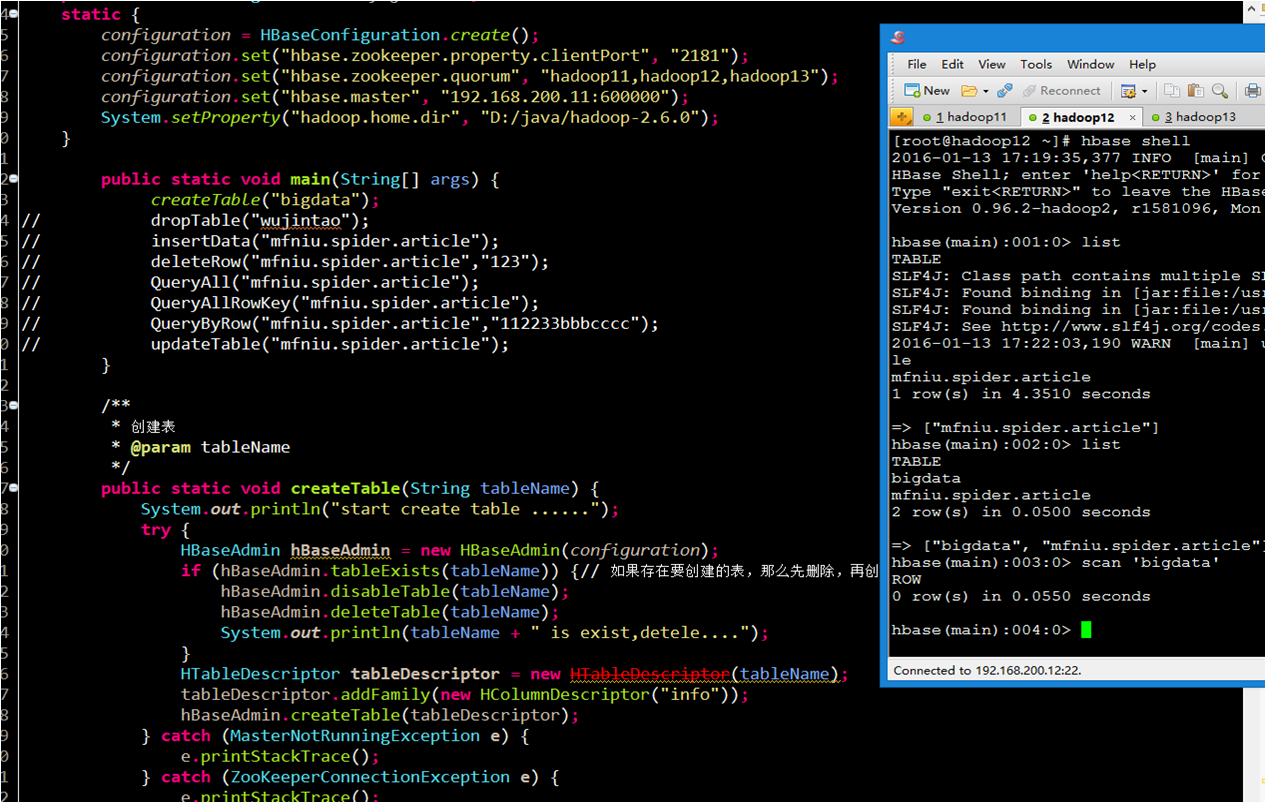The width and height of the screenshot is (1266, 803).
Task: Click the Paste clipboard icon
Action: (x=1198, y=90)
